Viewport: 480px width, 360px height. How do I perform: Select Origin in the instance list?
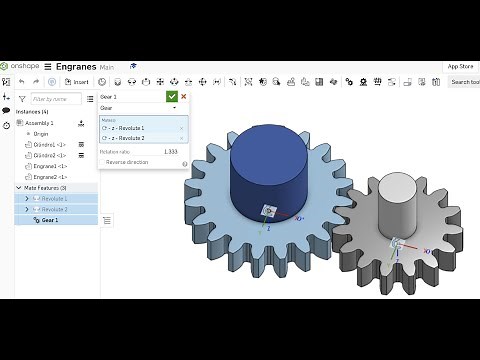point(41,134)
